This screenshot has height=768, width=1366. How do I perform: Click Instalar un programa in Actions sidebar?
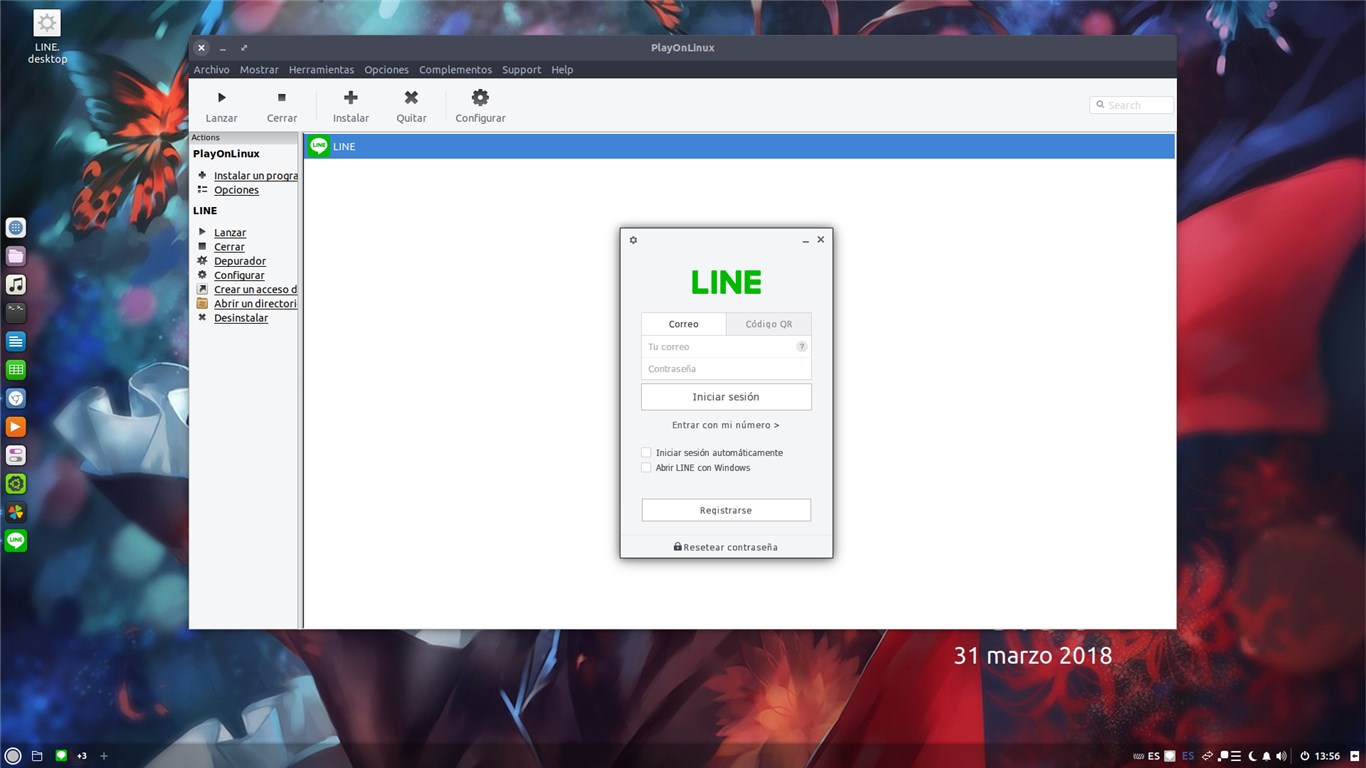click(x=256, y=176)
